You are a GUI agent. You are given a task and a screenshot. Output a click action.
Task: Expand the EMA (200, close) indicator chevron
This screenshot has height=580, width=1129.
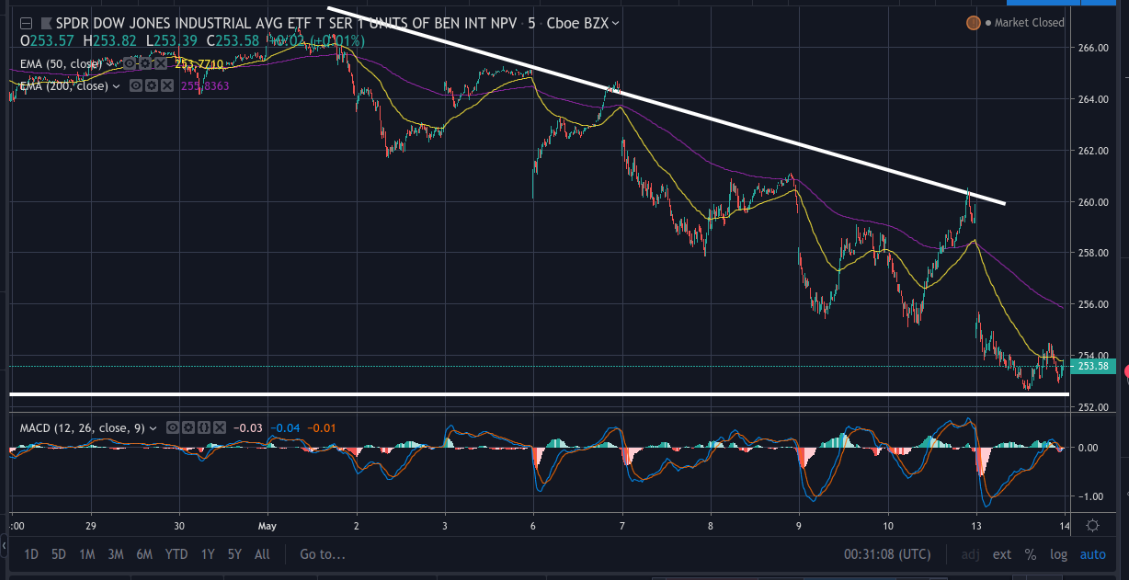[117, 86]
